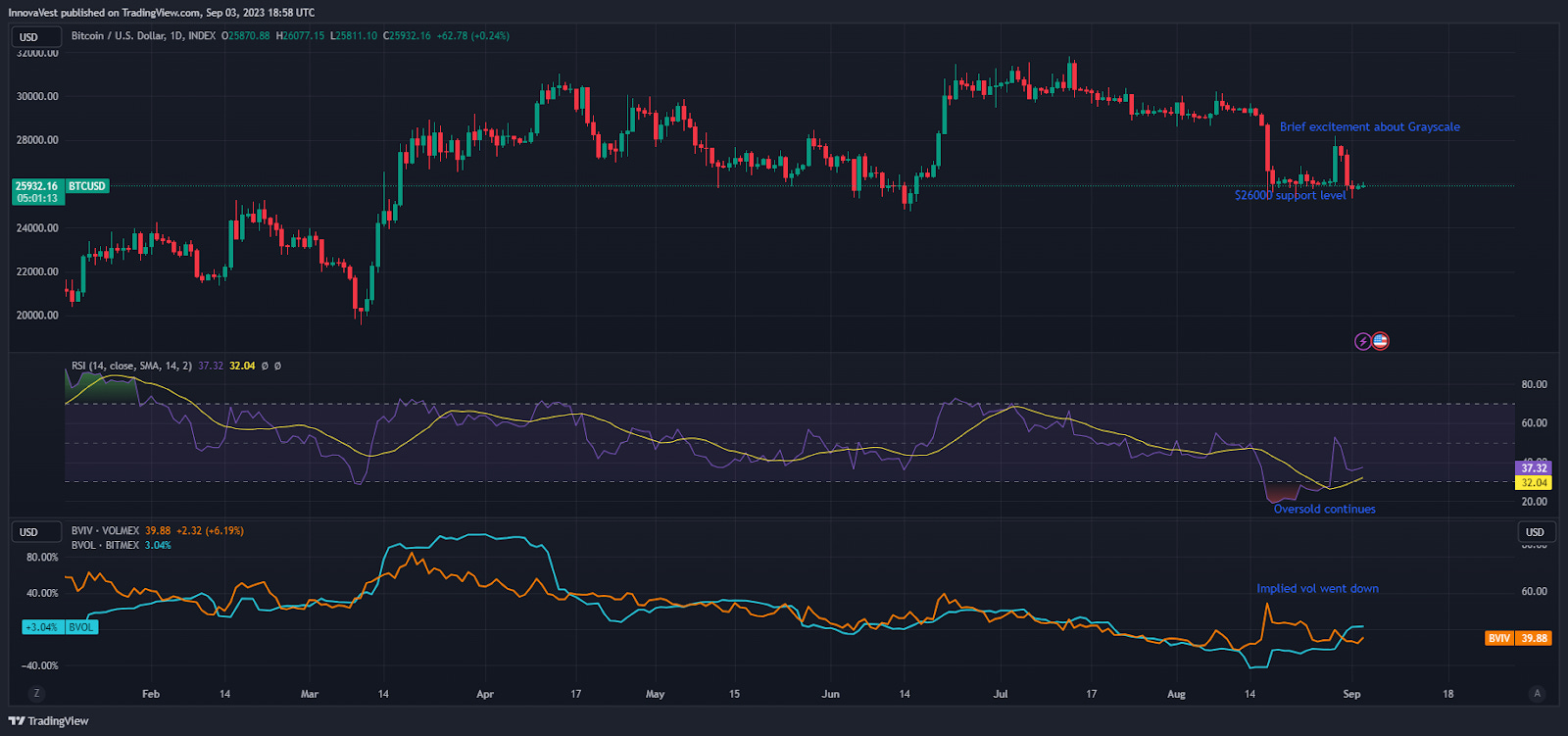The width and height of the screenshot is (1568, 736).
Task: Select the BVOL · BITMEX legend entry
Action: click(105, 545)
